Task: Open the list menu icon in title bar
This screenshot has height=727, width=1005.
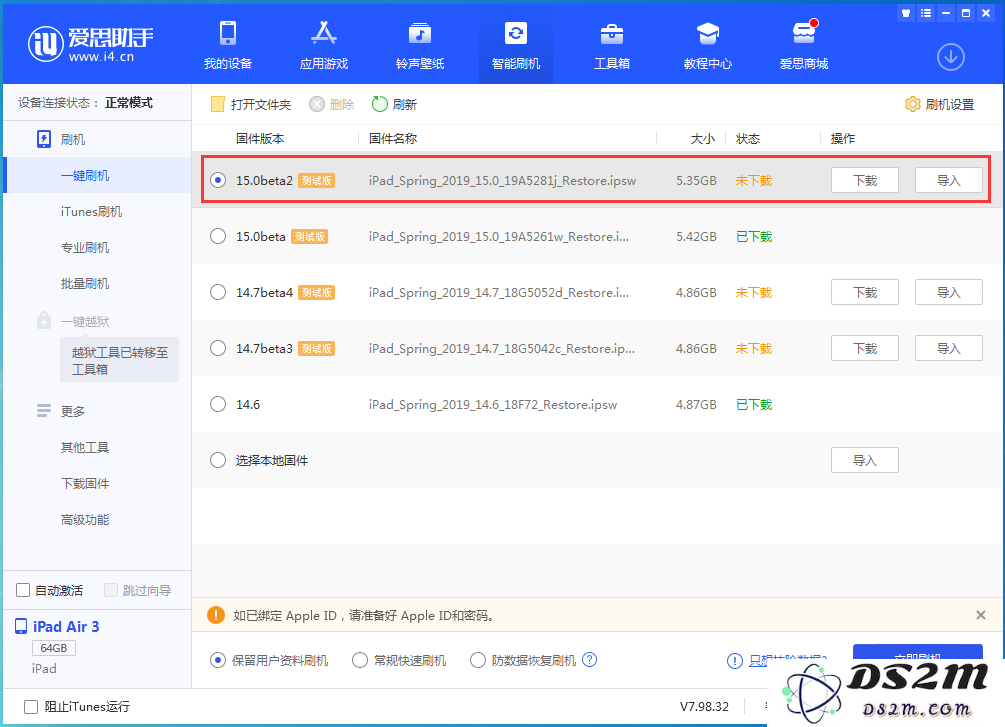Action: (926, 13)
